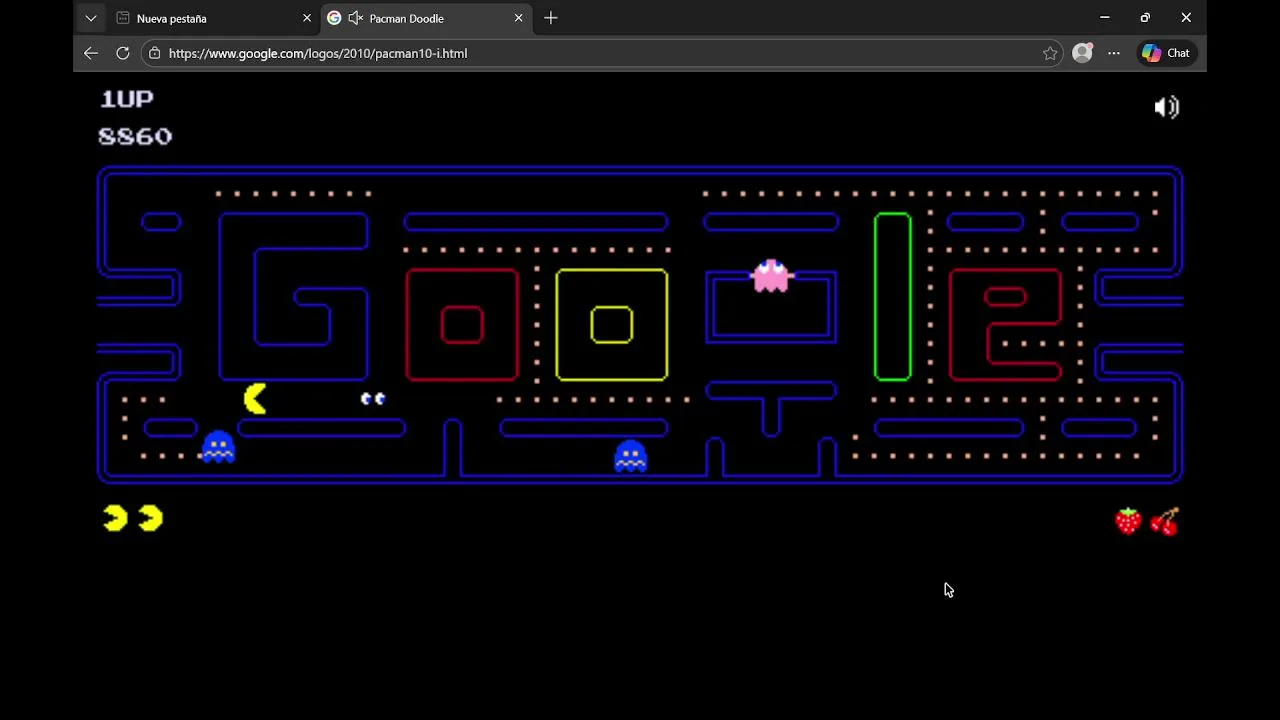Expand the tab search dropdown chevron
Screen dimensions: 1280x720
click(91, 18)
